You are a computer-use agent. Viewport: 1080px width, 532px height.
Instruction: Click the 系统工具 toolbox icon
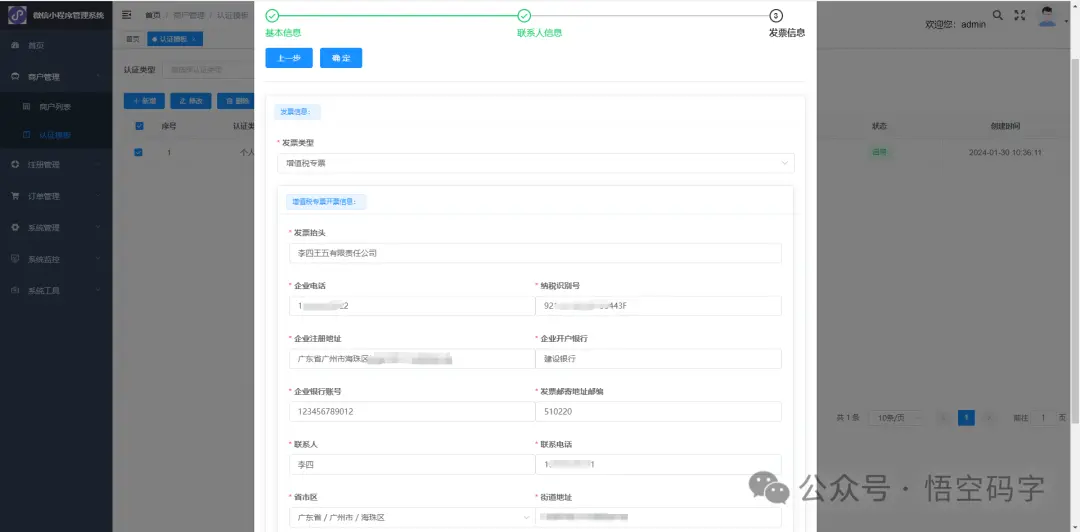(x=15, y=291)
